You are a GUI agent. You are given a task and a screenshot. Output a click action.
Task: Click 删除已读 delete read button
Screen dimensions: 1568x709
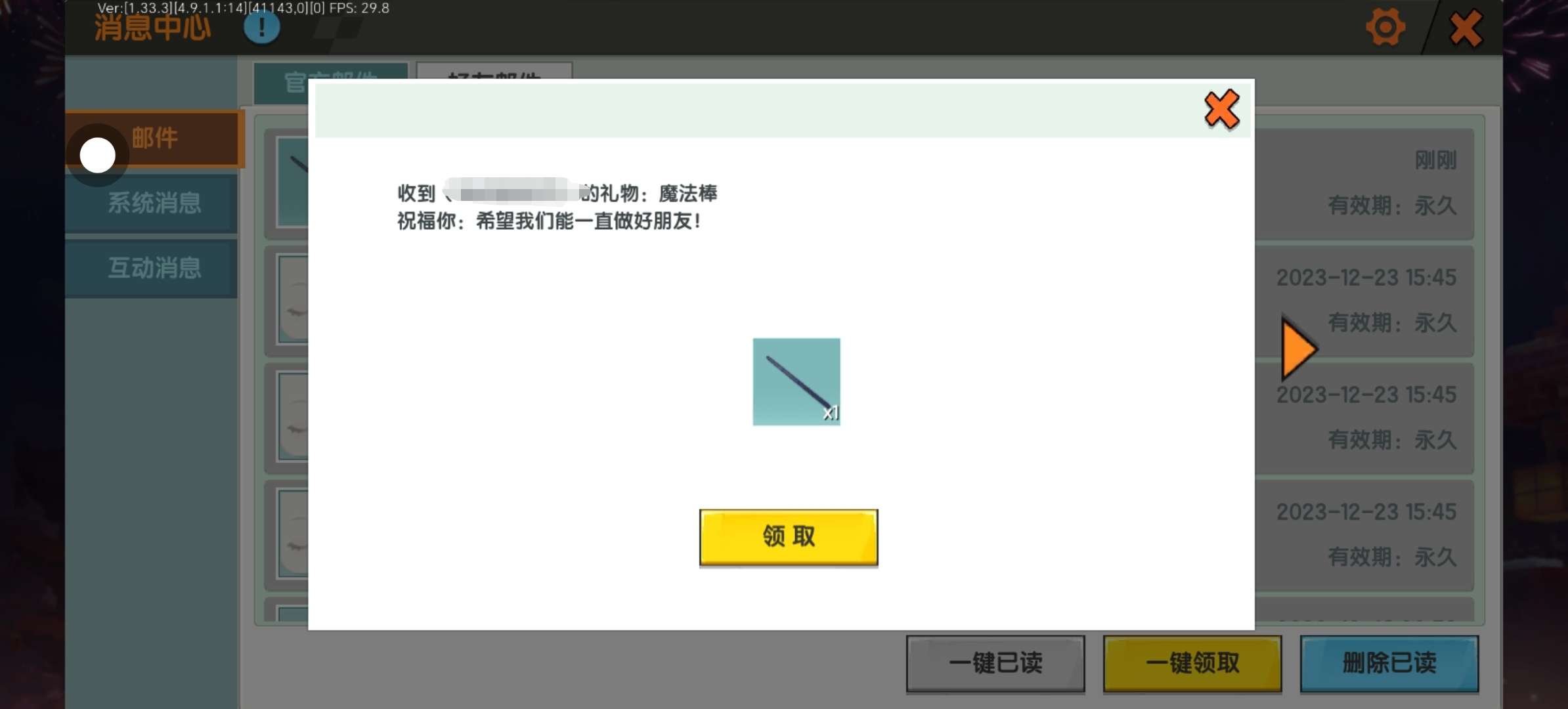pos(1389,663)
